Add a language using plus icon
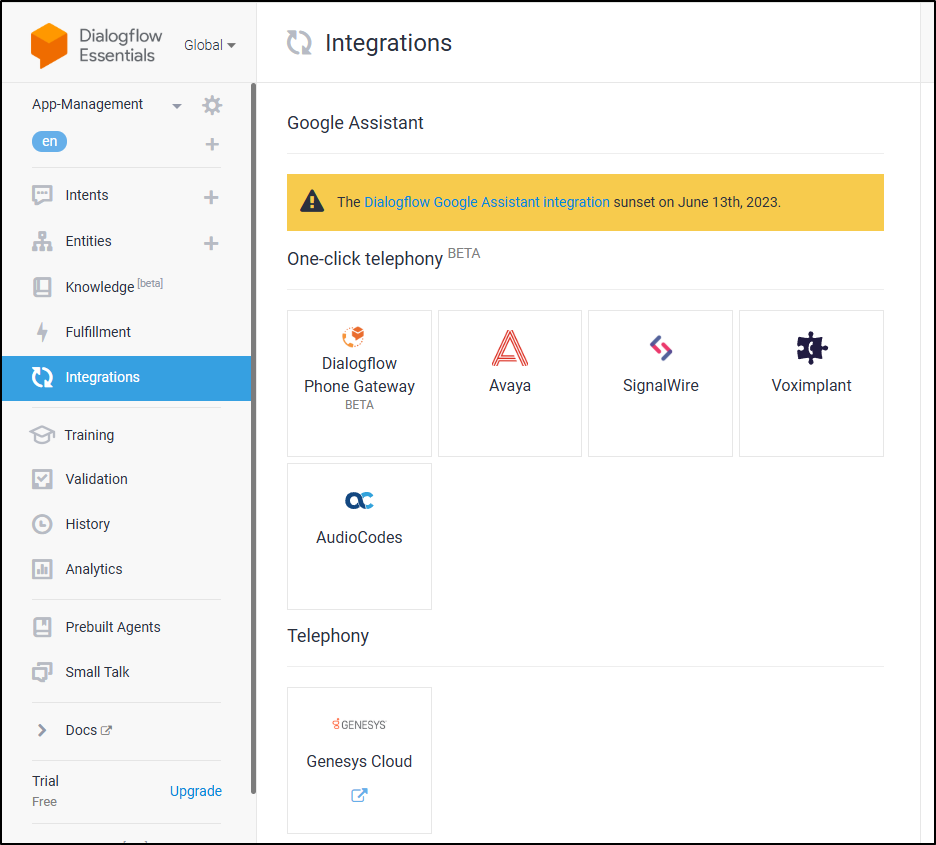Viewport: 936px width, 845px height. 212,144
